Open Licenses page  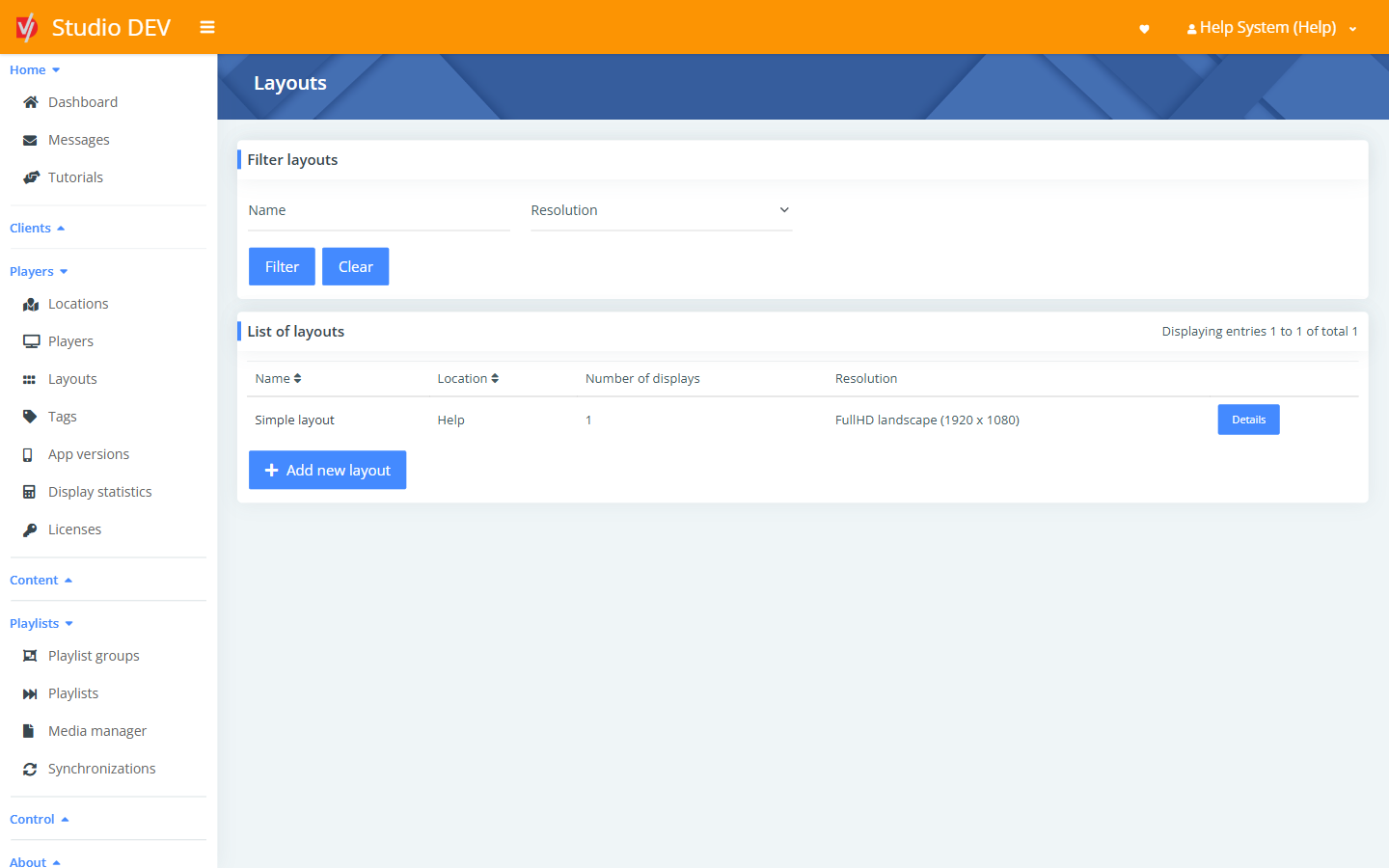[x=74, y=529]
